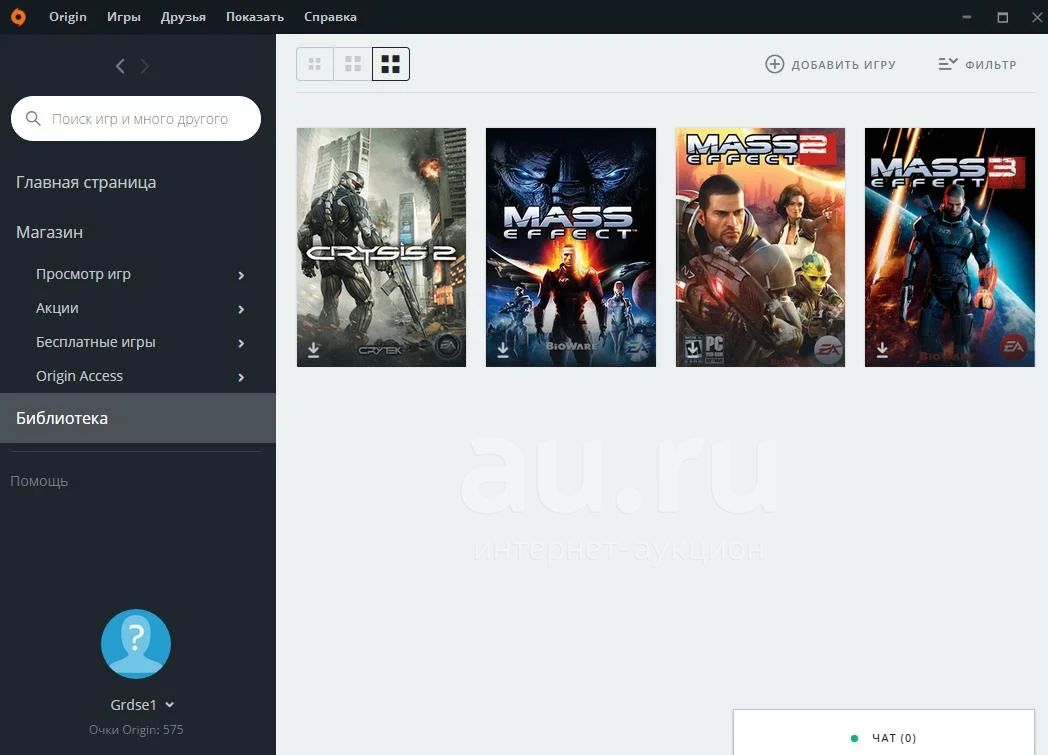1048x755 pixels.
Task: Download Mass Effect 3 via its arrow icon
Action: coord(882,349)
